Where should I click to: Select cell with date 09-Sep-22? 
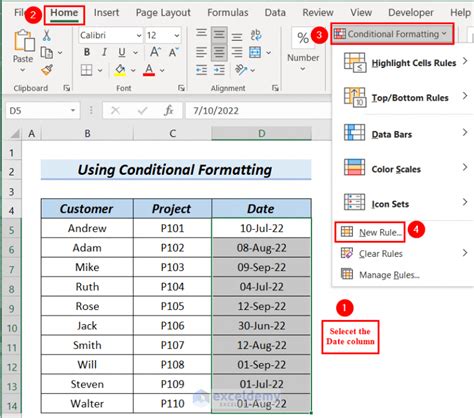[x=261, y=267]
